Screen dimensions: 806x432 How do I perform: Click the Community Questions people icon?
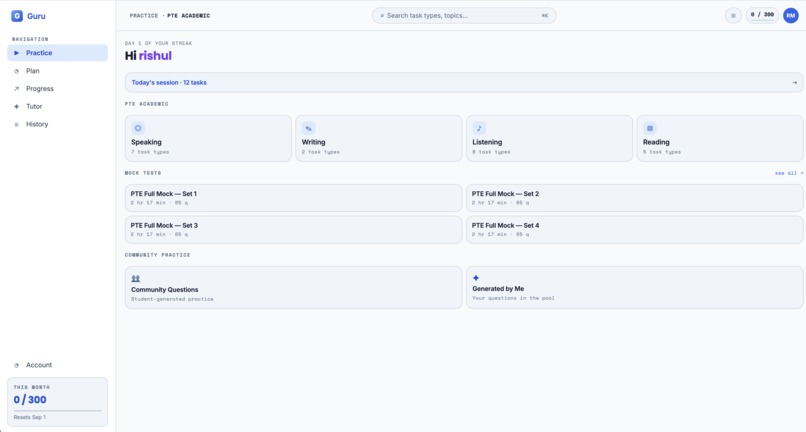tap(136, 278)
